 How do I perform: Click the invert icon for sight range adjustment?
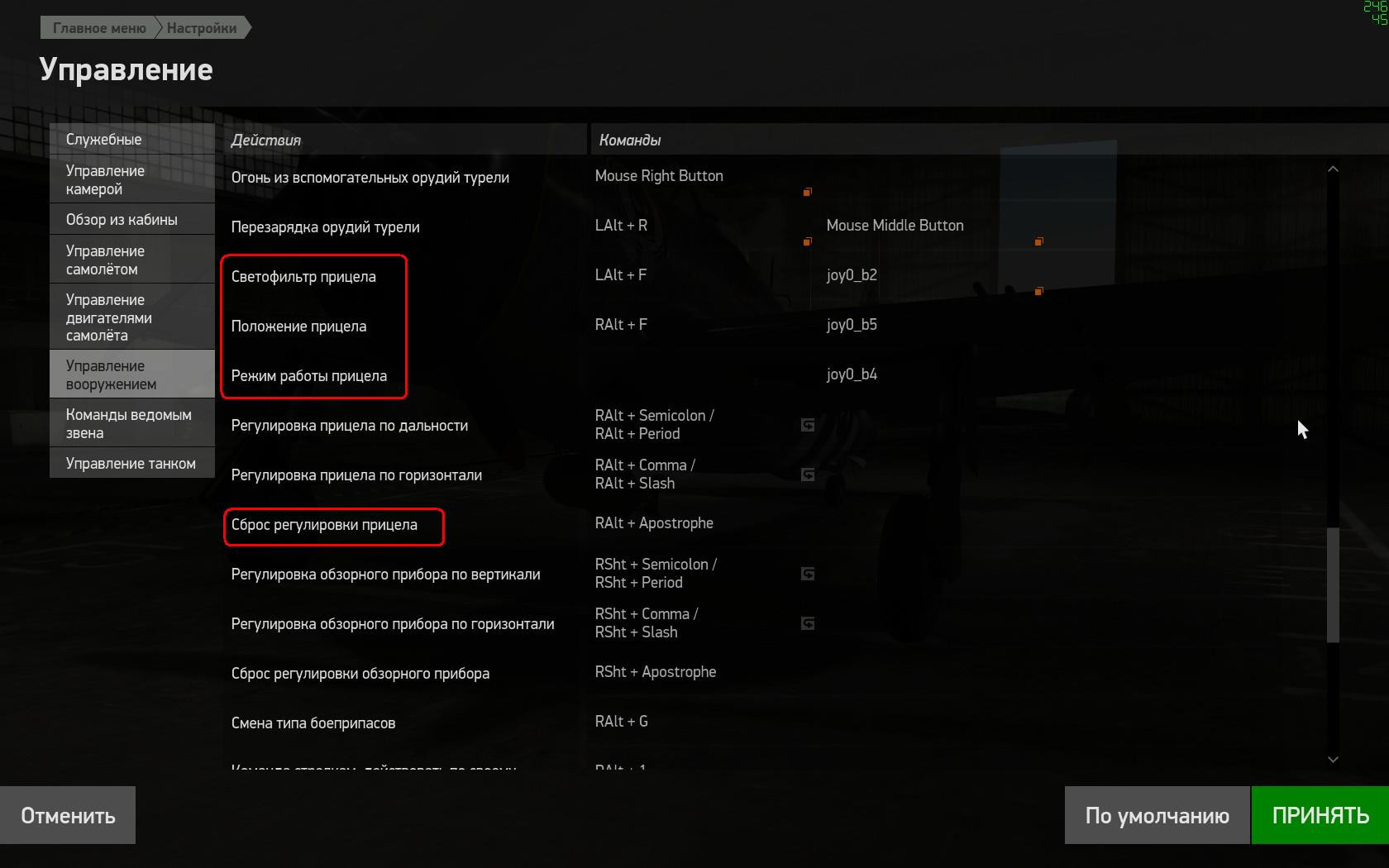click(808, 425)
